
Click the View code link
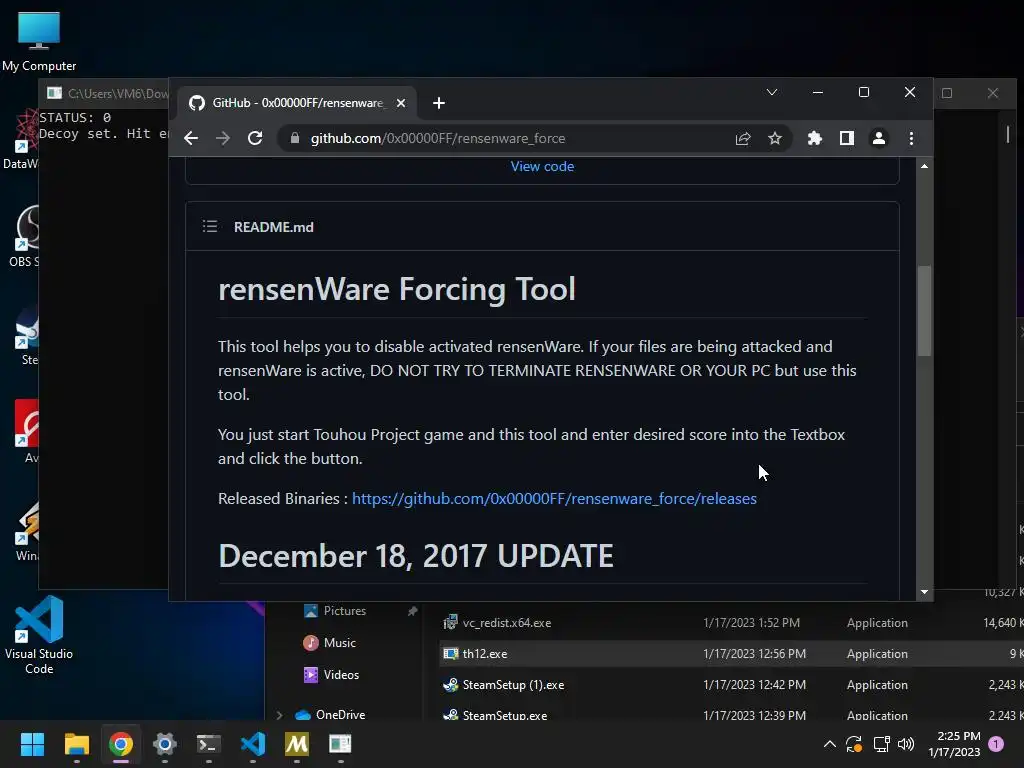(x=542, y=166)
